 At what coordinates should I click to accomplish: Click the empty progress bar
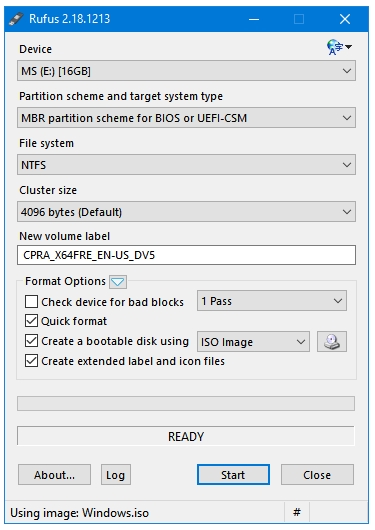[x=186, y=404]
